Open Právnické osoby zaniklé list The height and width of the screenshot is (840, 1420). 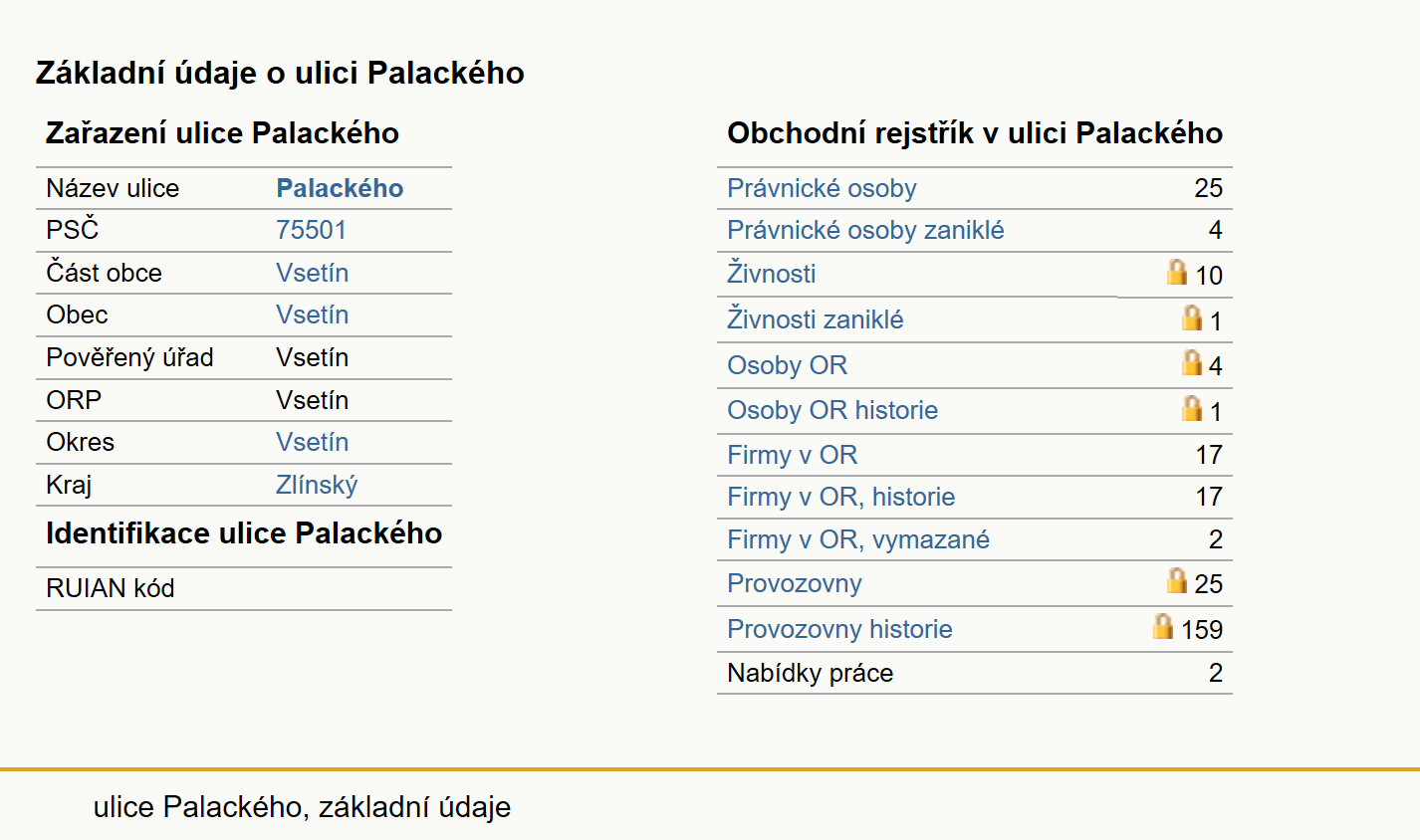coord(865,230)
